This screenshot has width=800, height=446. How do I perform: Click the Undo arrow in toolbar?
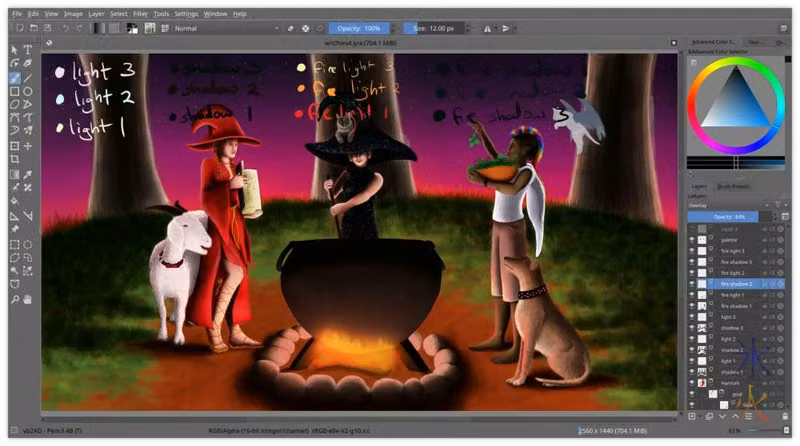point(65,29)
